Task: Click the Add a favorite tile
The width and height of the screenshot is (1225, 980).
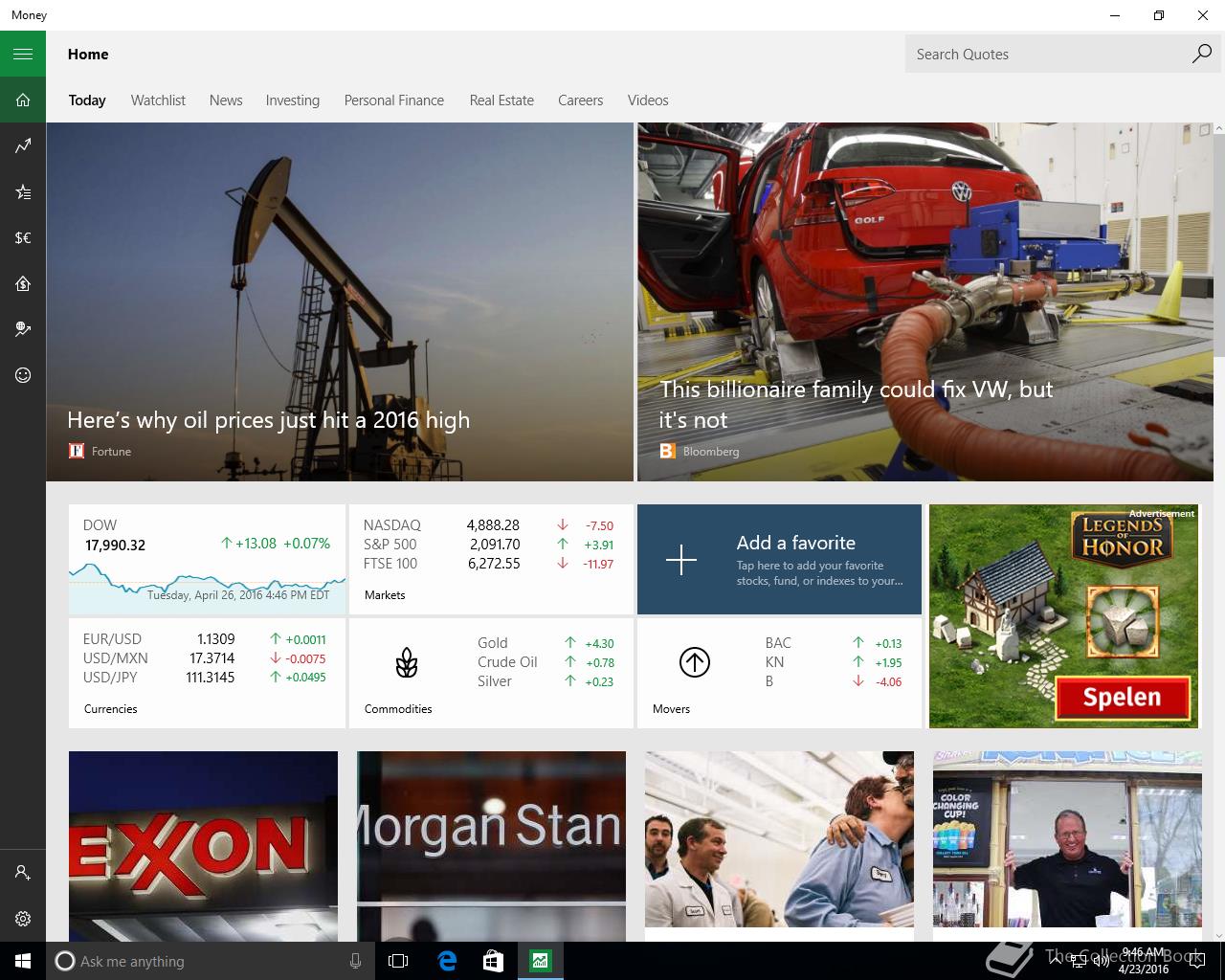Action: (779, 560)
